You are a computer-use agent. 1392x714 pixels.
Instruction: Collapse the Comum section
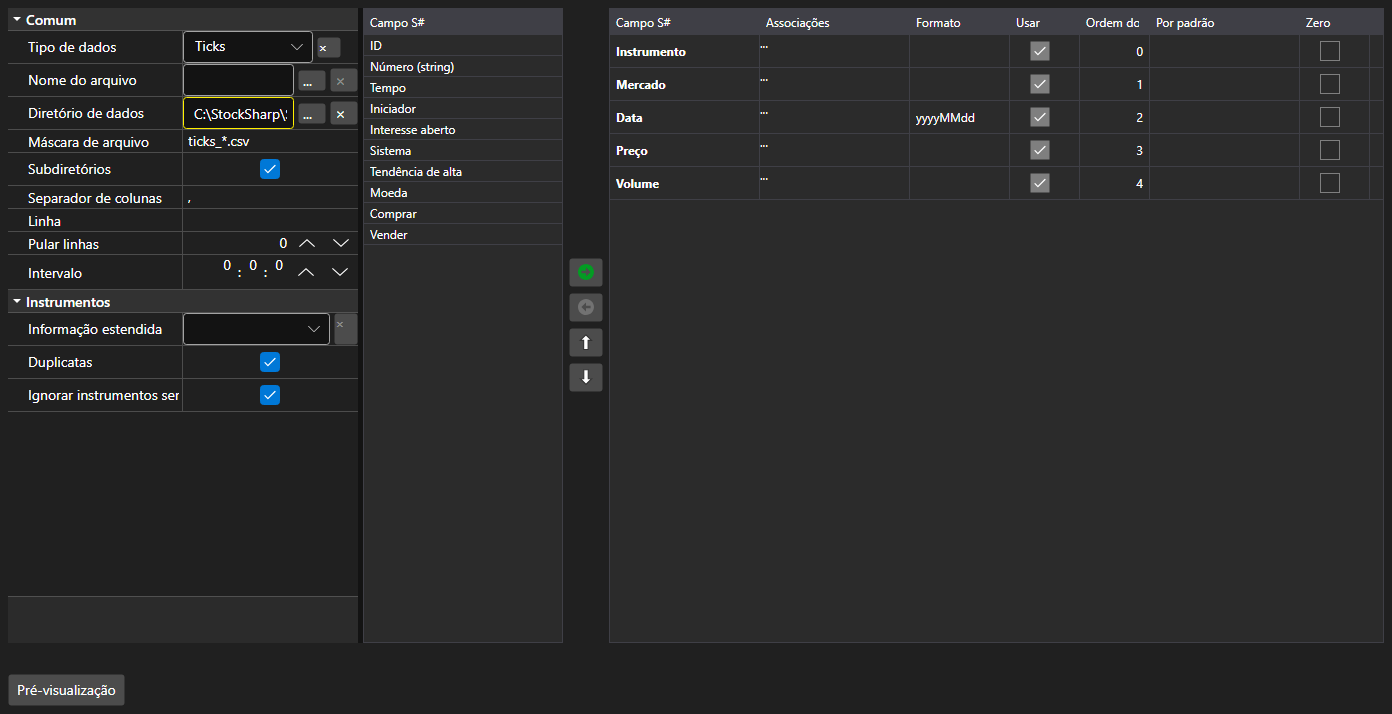[17, 20]
